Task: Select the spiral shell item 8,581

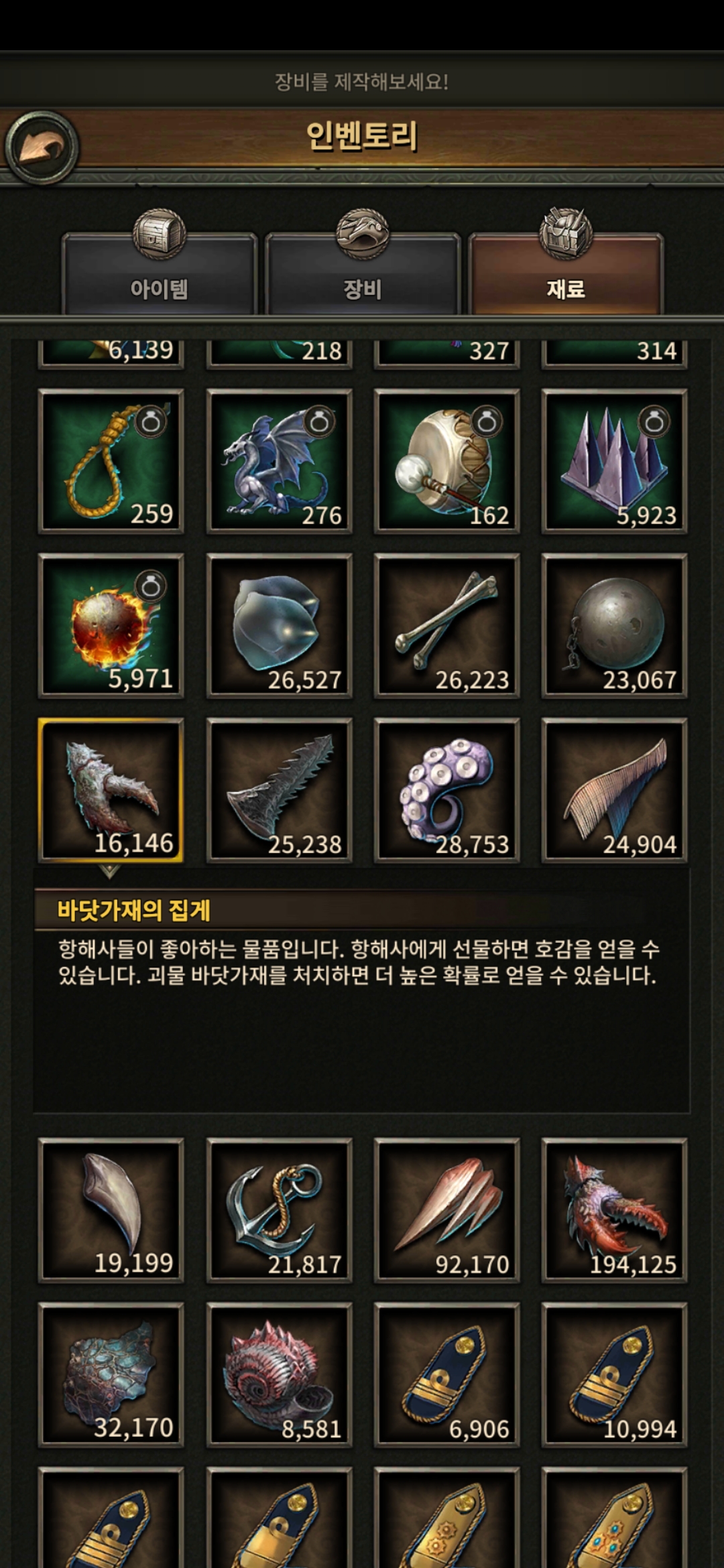Action: click(279, 1375)
